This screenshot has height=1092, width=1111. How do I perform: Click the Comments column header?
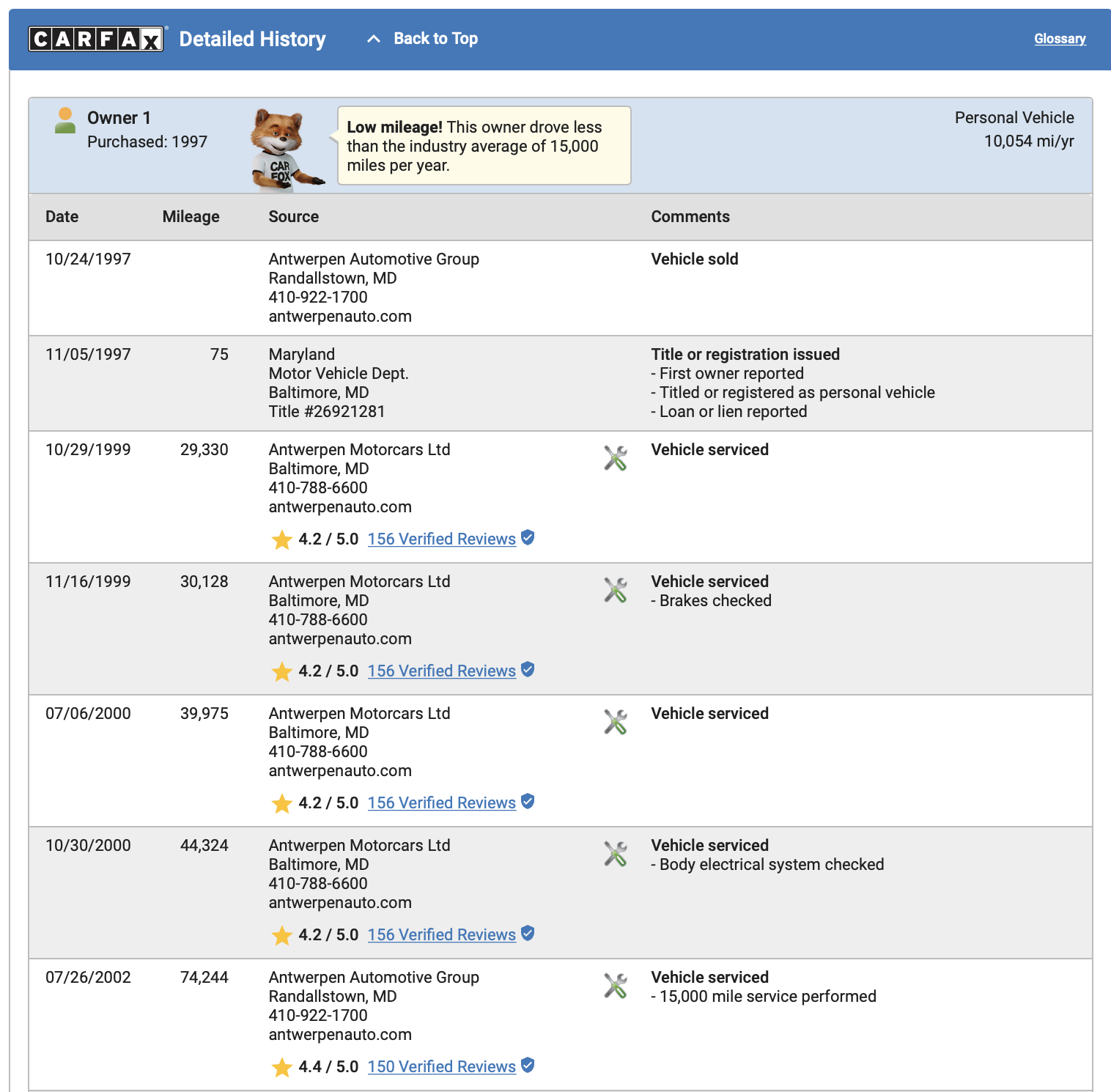point(690,217)
